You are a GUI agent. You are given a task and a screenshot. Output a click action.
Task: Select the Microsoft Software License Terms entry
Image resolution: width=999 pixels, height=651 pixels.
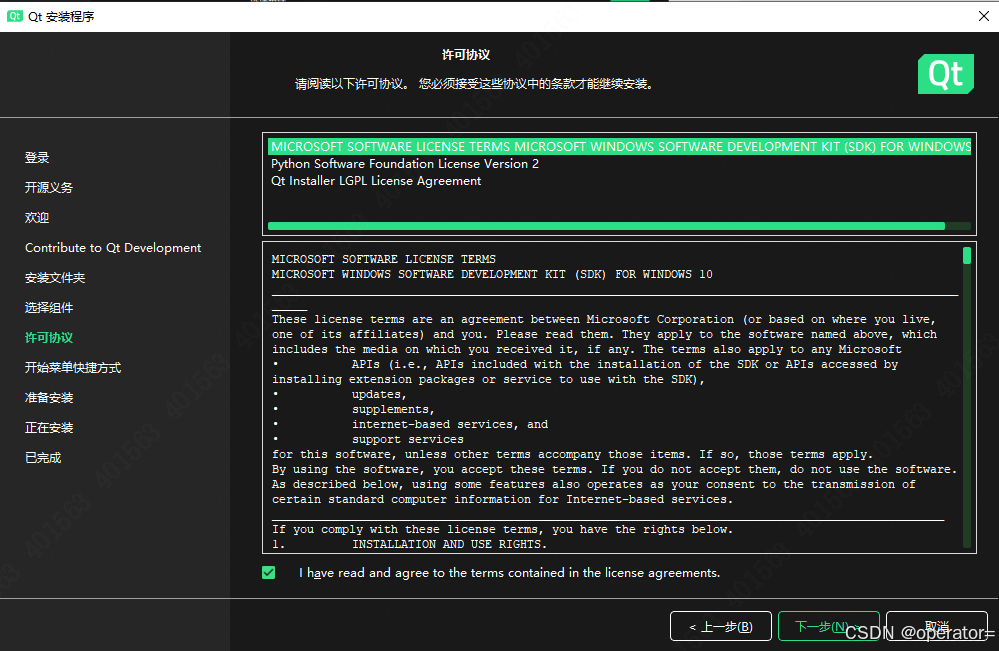tap(619, 147)
